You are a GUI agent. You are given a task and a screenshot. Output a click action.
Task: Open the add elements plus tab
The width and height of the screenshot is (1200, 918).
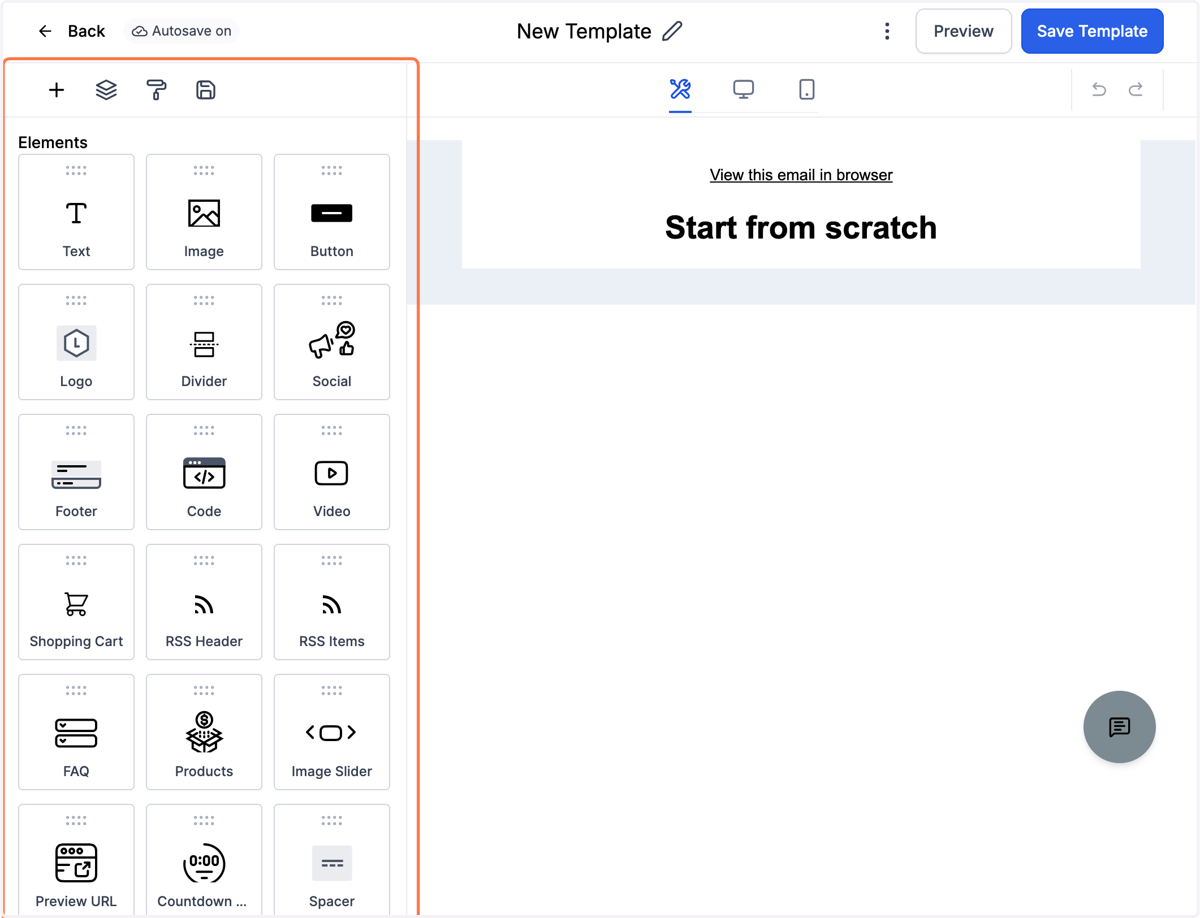[56, 90]
